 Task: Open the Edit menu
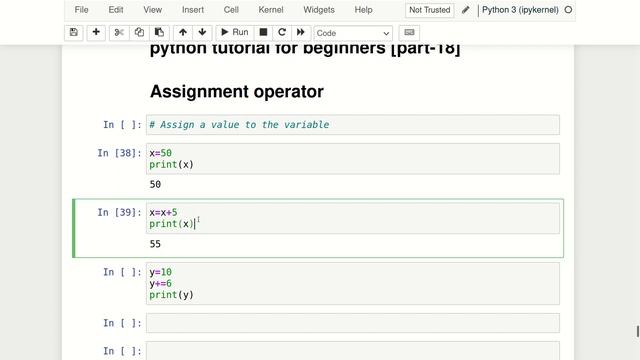(116, 10)
